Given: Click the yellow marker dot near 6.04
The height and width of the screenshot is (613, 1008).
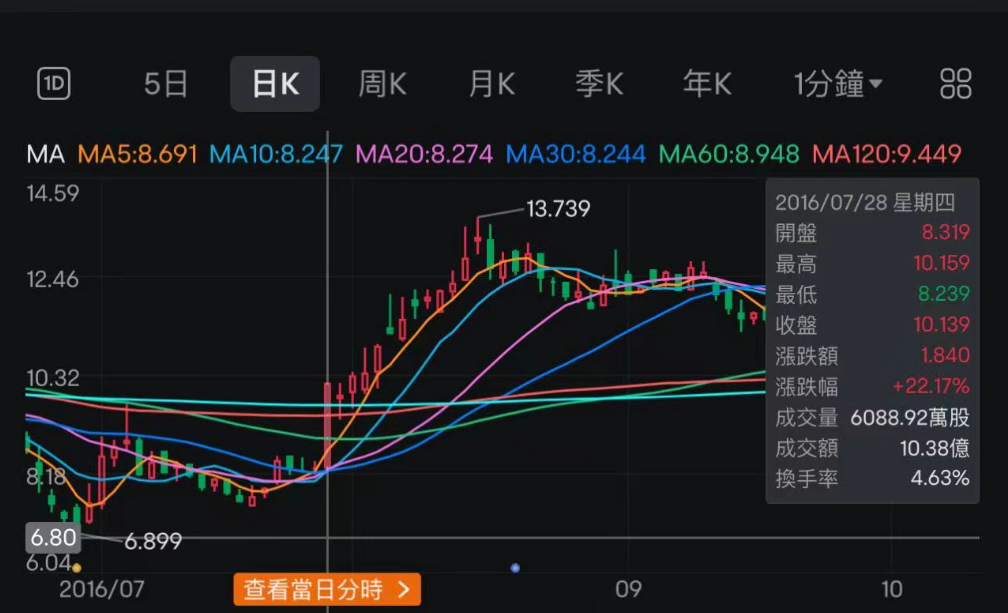Looking at the screenshot, I should 76,568.
